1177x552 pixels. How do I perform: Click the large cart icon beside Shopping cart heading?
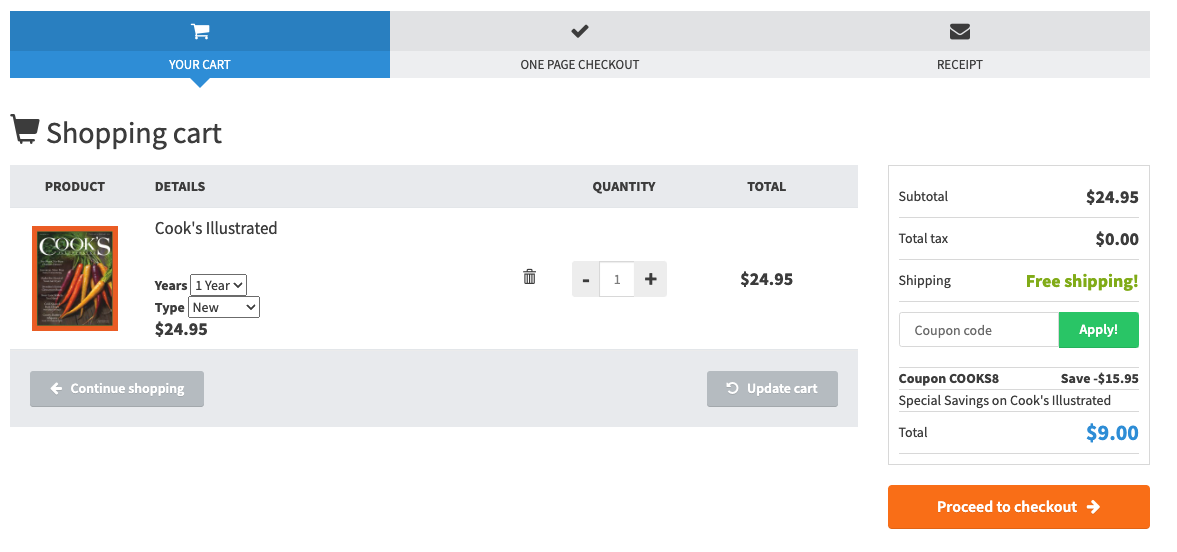[x=25, y=129]
